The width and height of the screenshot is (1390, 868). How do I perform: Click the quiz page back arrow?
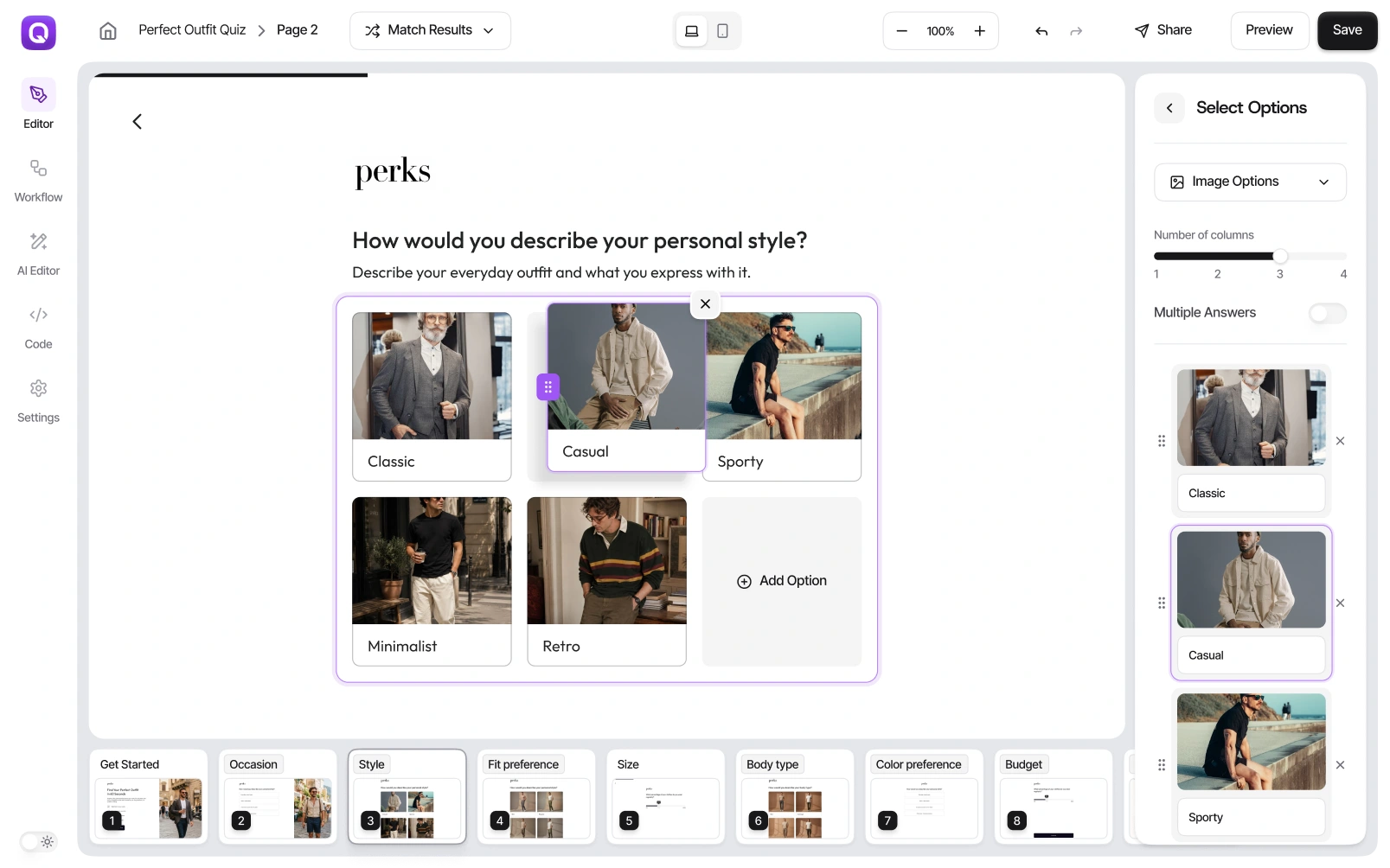(x=137, y=122)
